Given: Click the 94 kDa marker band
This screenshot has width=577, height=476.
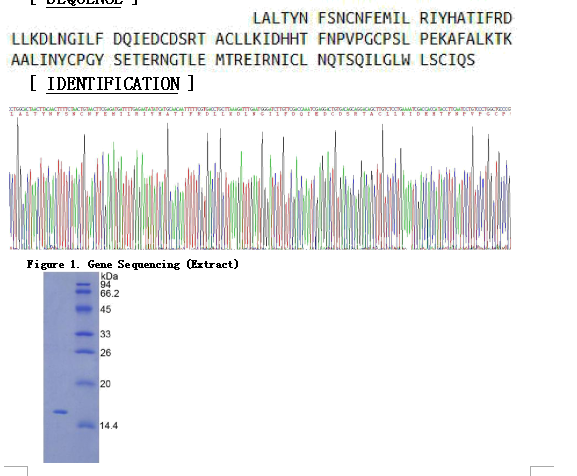Looking at the screenshot, I should pos(84,284).
